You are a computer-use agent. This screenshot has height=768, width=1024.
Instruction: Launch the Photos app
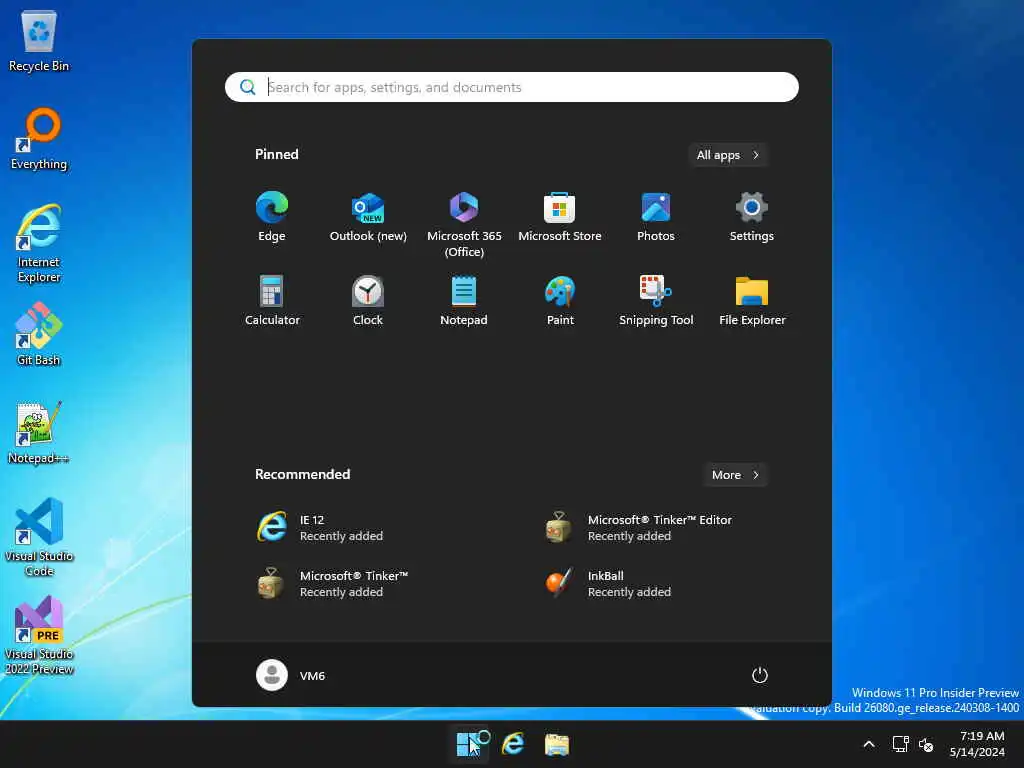click(656, 217)
